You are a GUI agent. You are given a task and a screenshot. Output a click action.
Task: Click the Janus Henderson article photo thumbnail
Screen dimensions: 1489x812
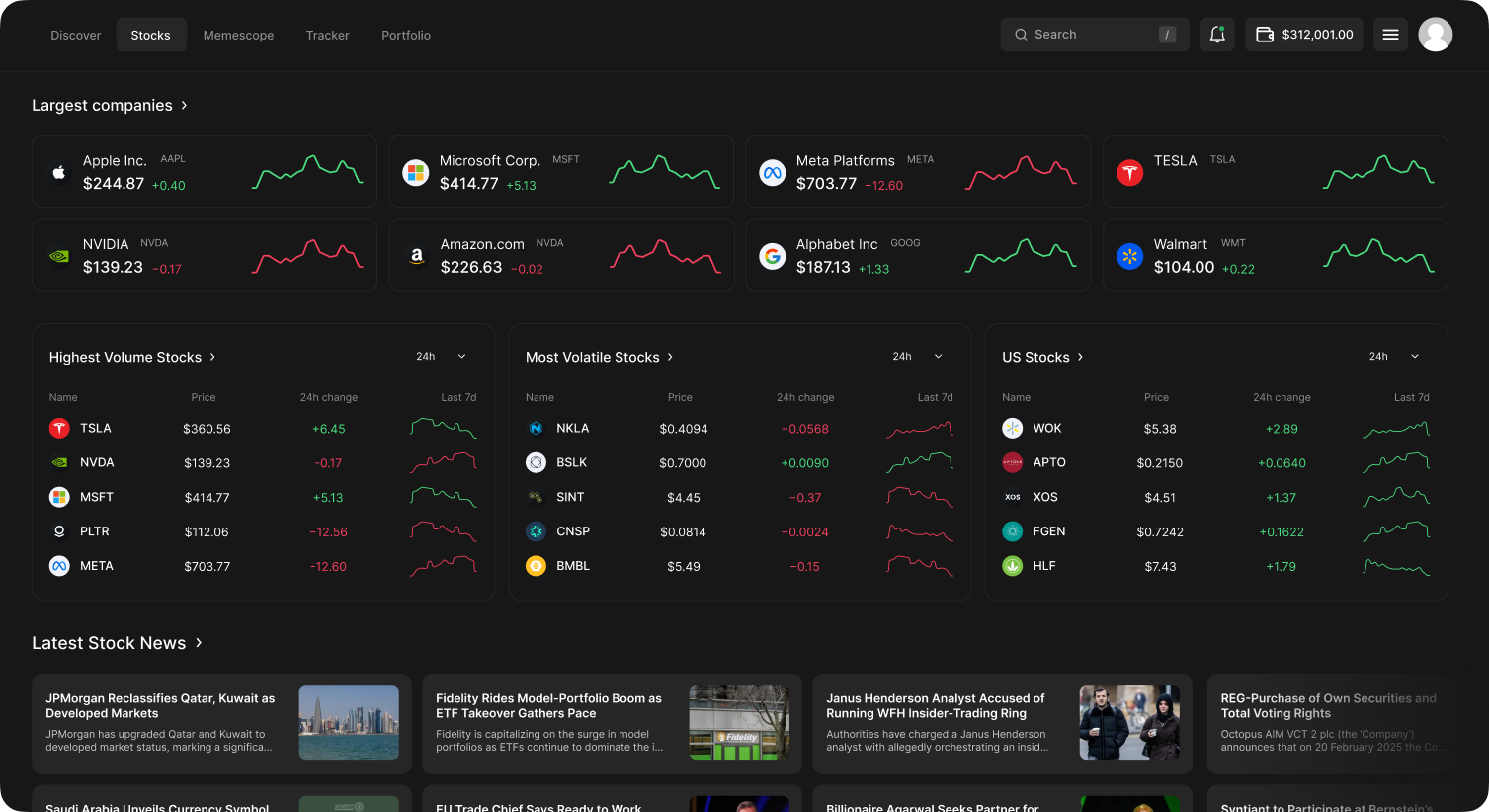pyautogui.click(x=1129, y=722)
